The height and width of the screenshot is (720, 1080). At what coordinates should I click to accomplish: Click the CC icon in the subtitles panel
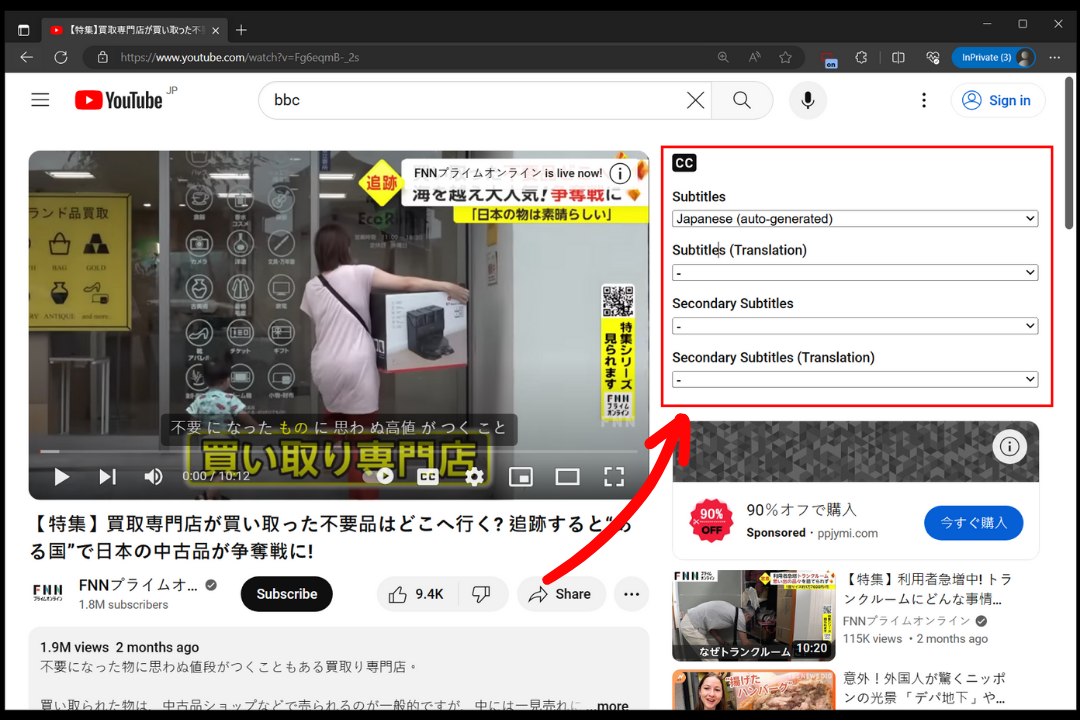[684, 163]
